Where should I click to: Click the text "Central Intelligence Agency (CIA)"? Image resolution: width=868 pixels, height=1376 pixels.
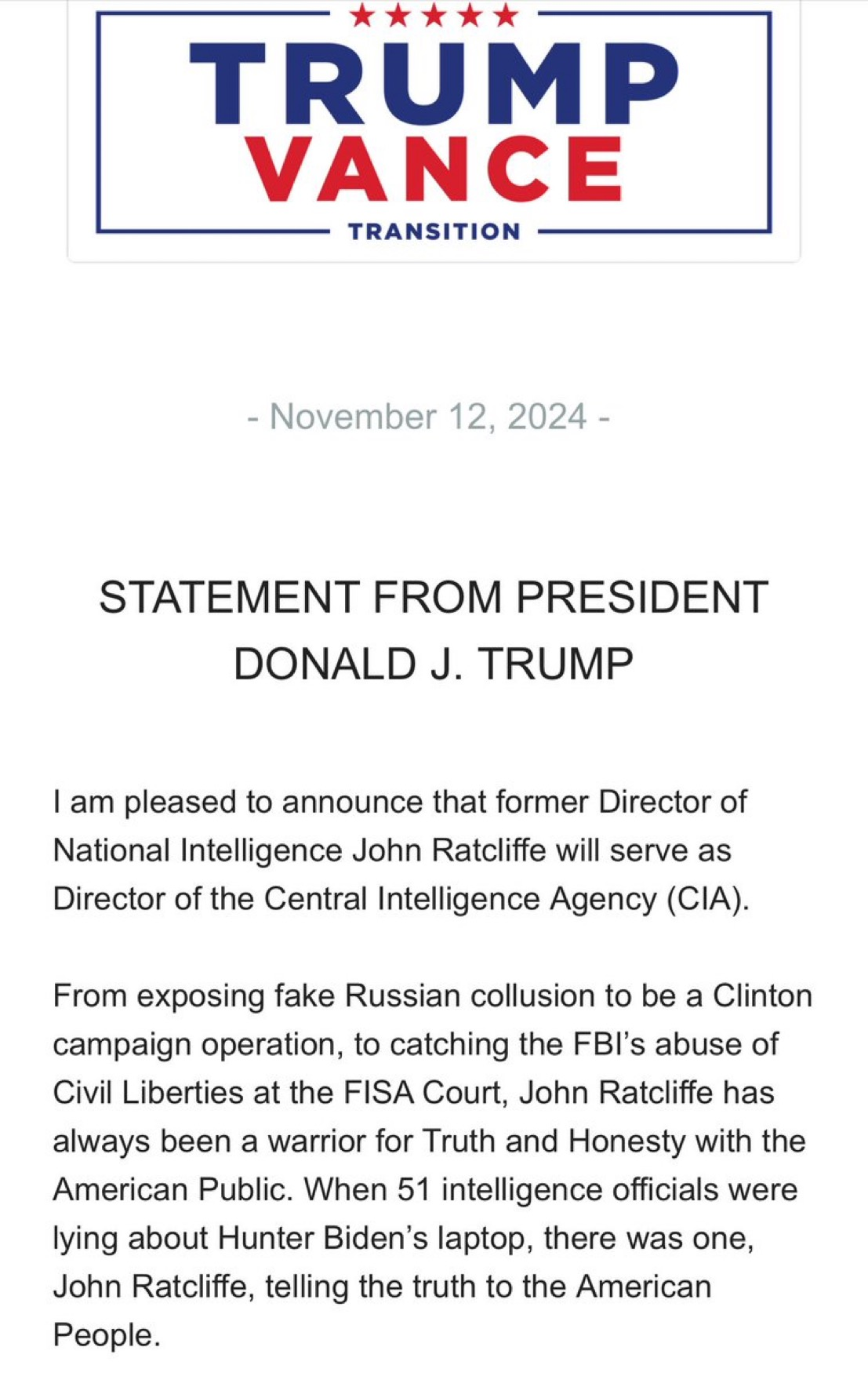click(x=506, y=899)
